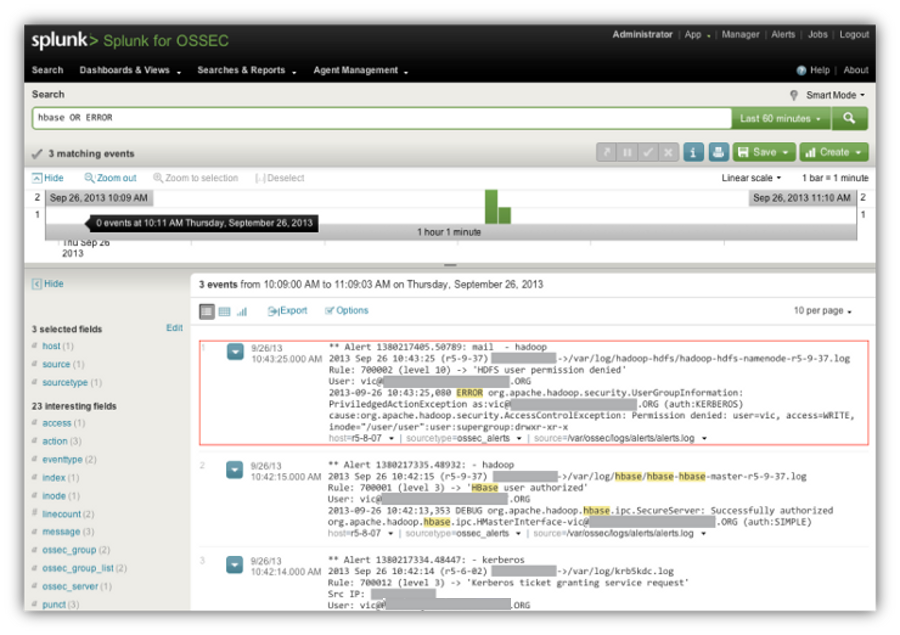Open the App dropdown menu
Image resolution: width=900 pixels, height=635 pixels.
[x=697, y=34]
